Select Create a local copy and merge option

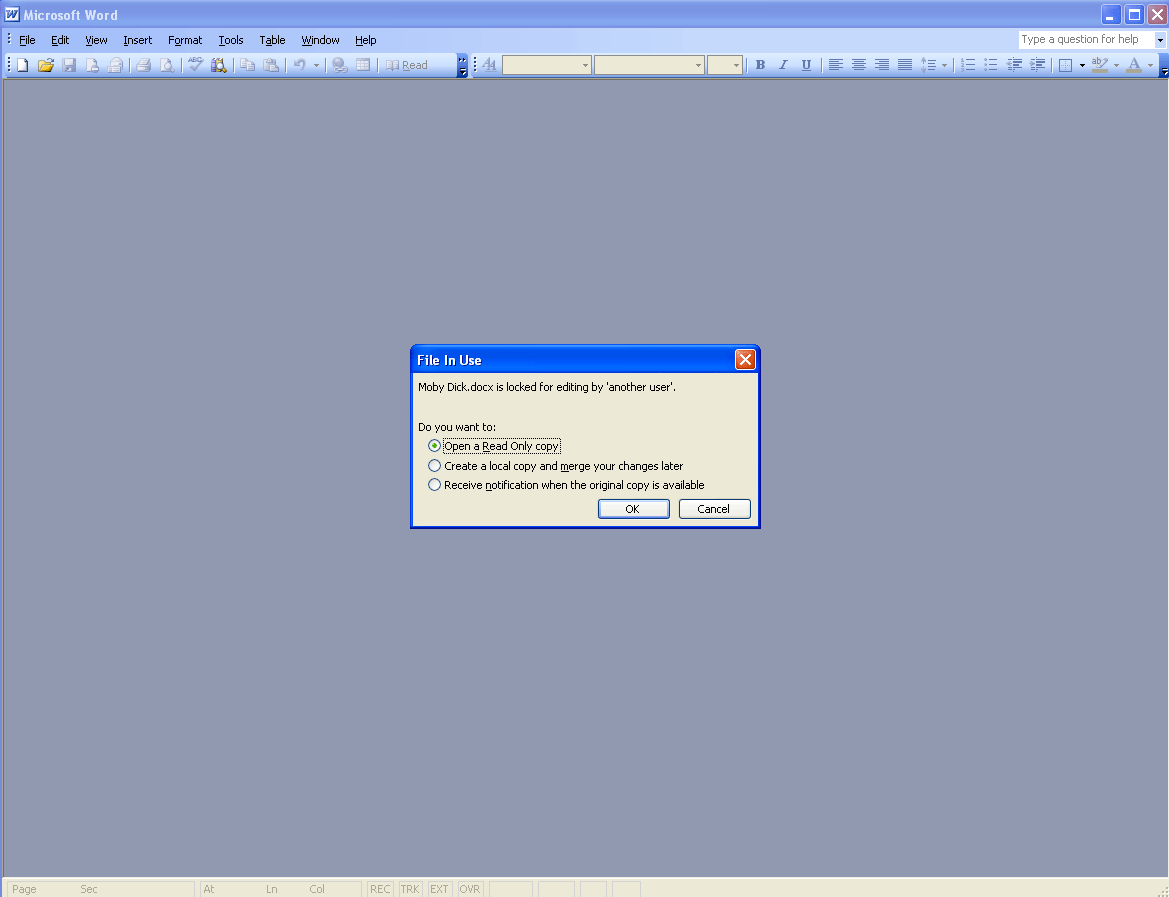(x=555, y=466)
